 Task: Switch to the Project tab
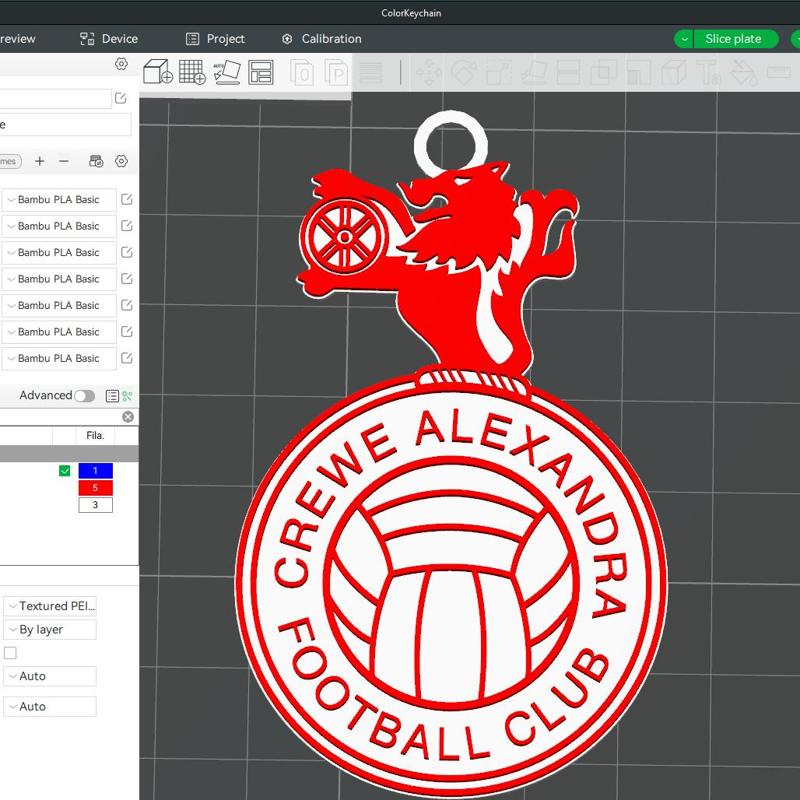(215, 39)
